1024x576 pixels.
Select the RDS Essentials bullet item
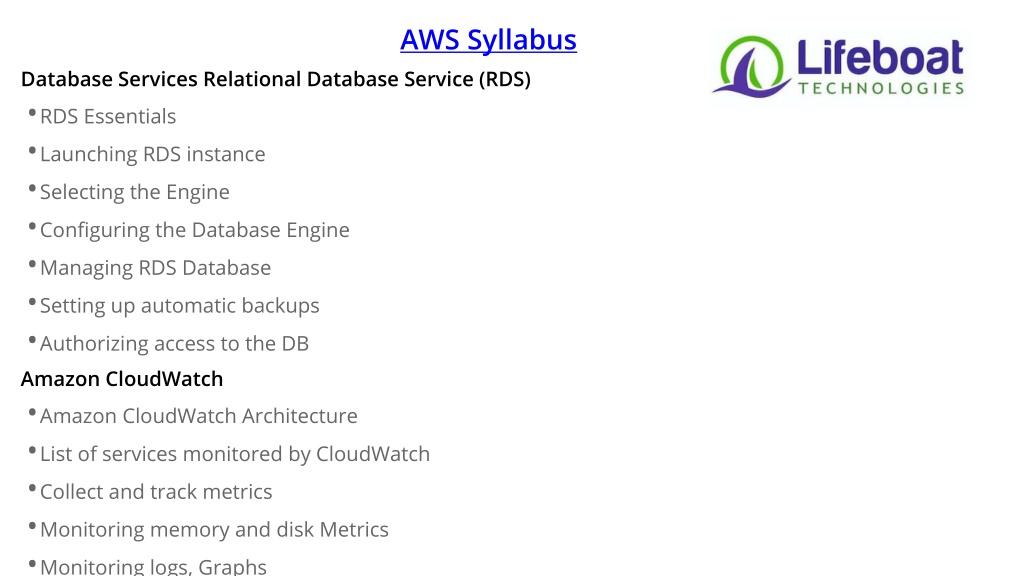click(108, 116)
